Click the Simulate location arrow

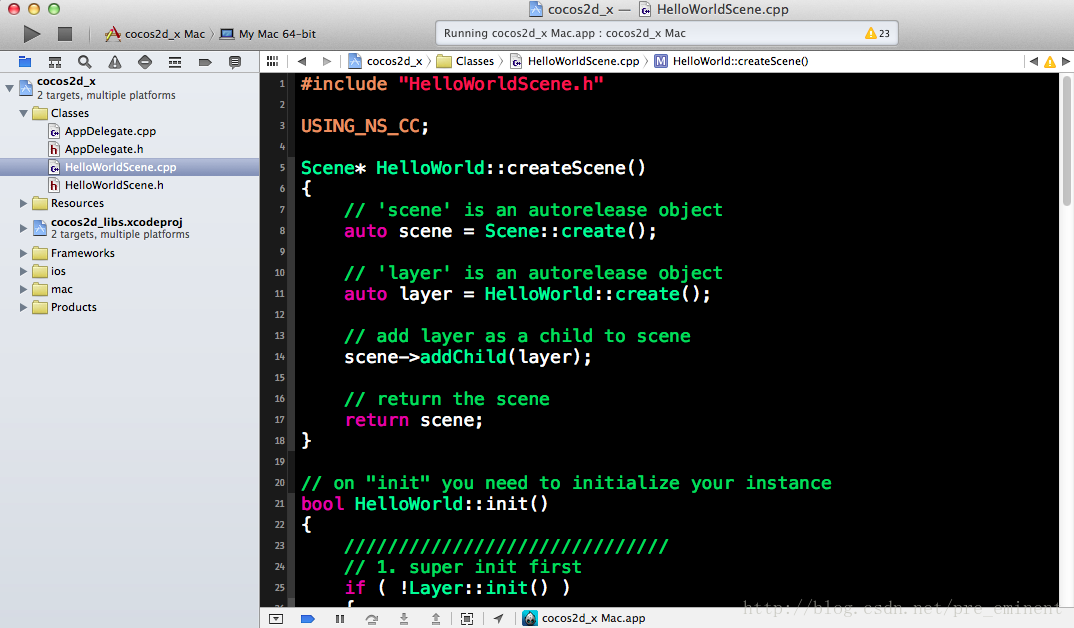(x=499, y=618)
